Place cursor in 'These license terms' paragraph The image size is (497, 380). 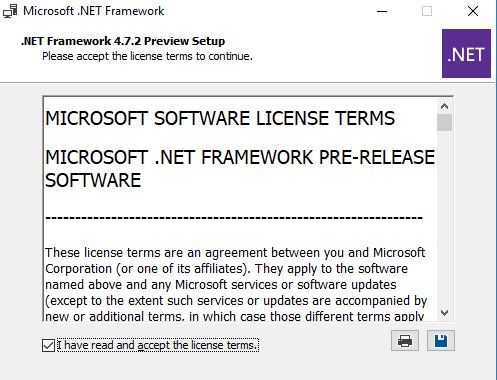pos(235,284)
